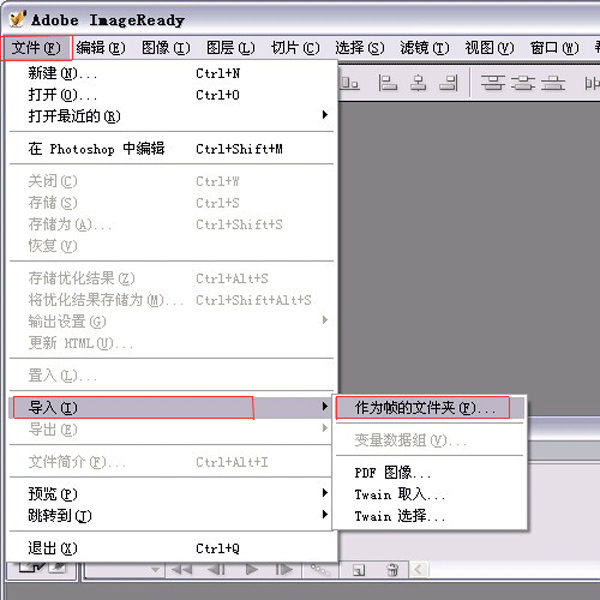Open the looping options dropdown arrow
Image resolution: width=600 pixels, height=600 pixels.
tap(155, 570)
